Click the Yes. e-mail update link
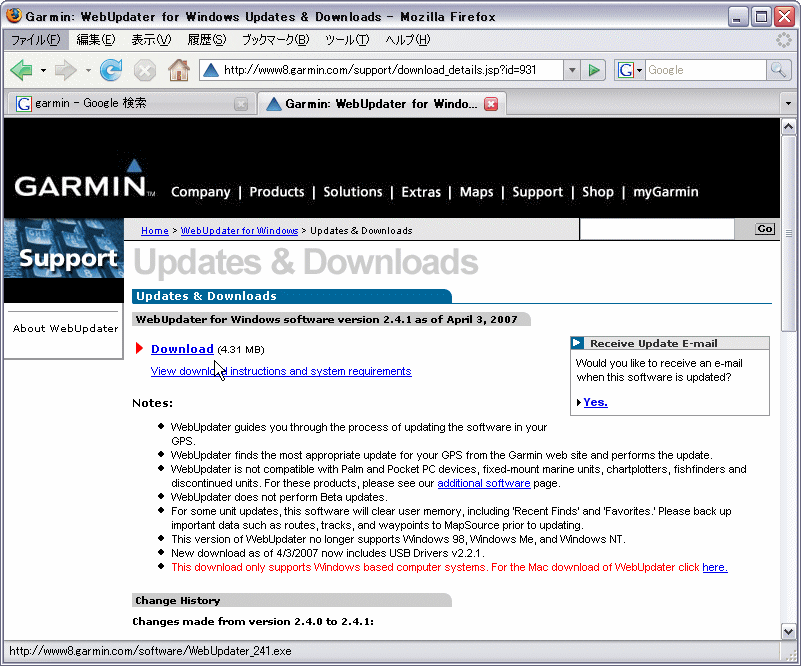The image size is (801, 666). point(595,402)
